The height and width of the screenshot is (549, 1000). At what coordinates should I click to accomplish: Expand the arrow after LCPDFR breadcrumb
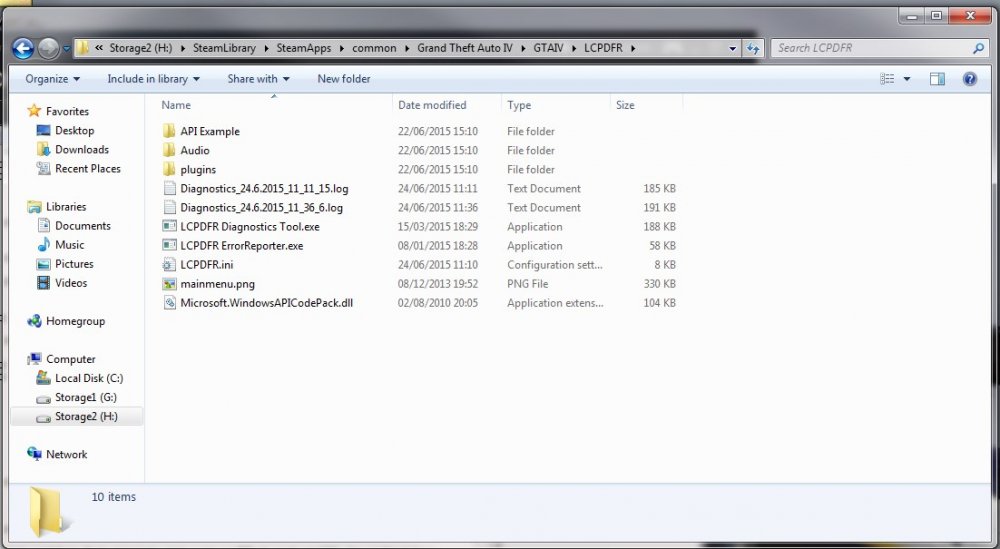633,48
